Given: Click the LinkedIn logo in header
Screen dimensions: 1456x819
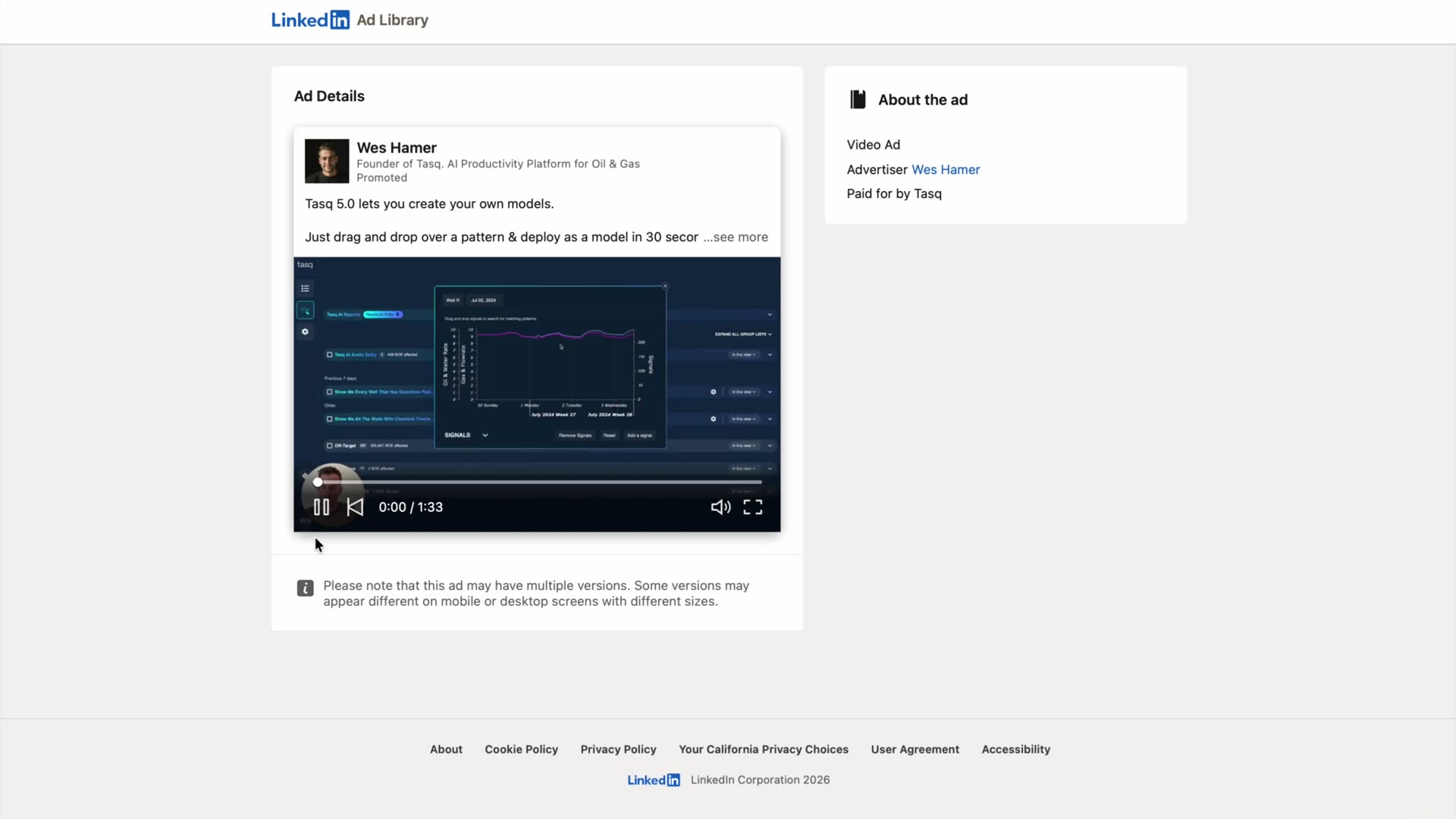Looking at the screenshot, I should [310, 20].
